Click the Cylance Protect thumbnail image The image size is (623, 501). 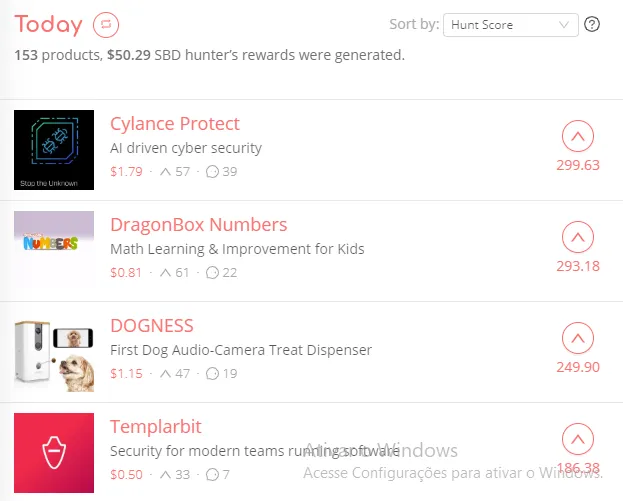coord(54,150)
